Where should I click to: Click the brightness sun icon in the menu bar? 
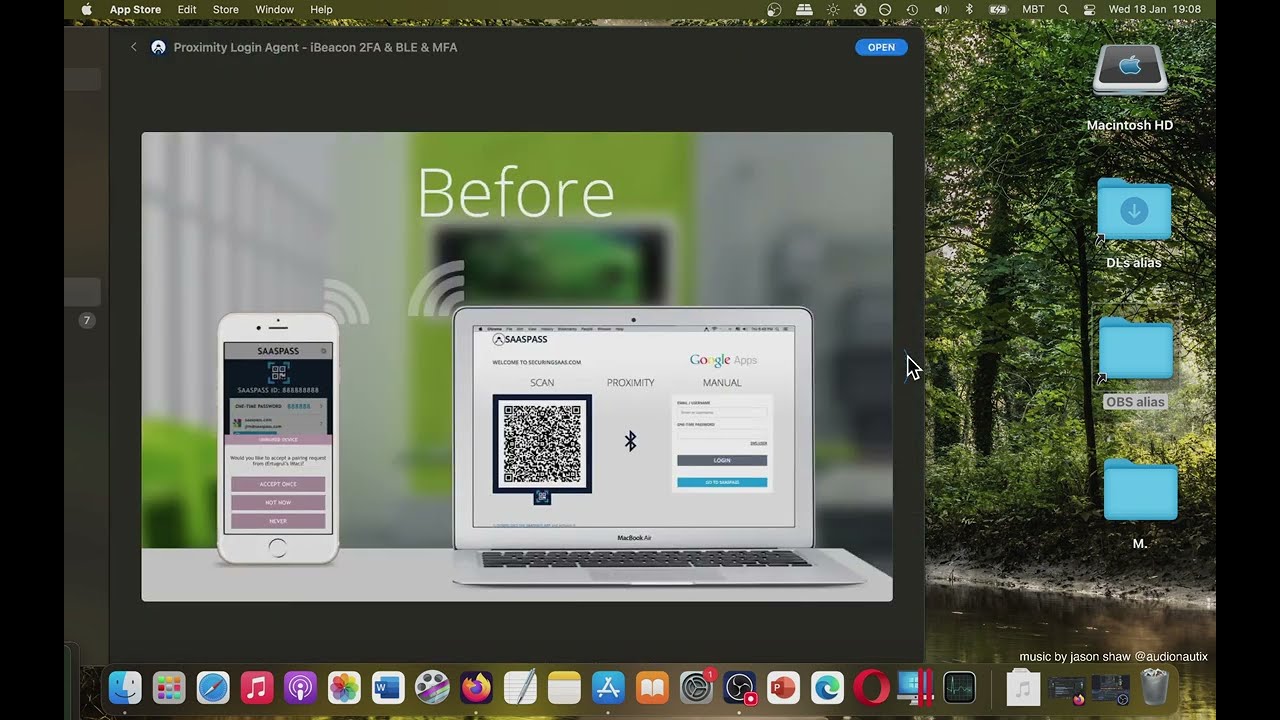pos(833,9)
